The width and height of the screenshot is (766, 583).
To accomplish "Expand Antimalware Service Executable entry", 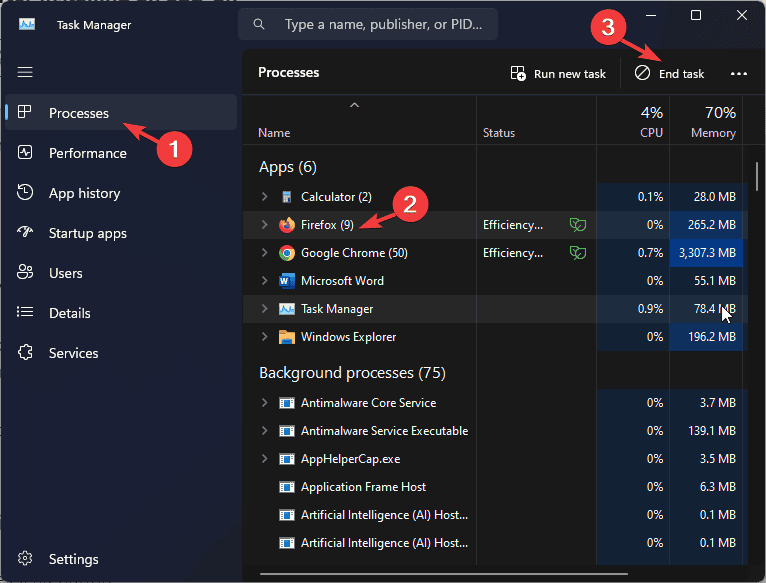I will 264,431.
